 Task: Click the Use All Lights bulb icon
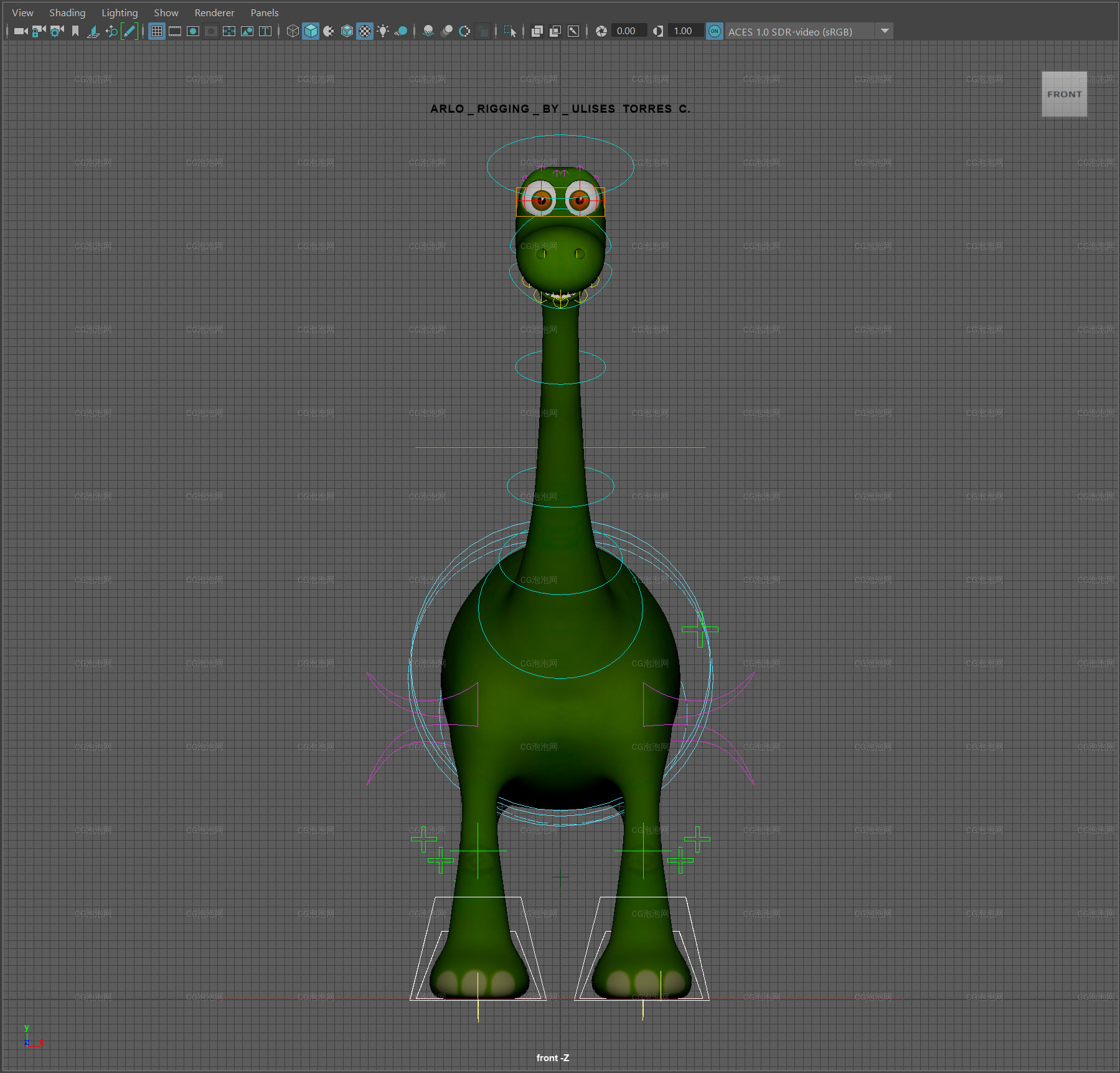pos(383,31)
